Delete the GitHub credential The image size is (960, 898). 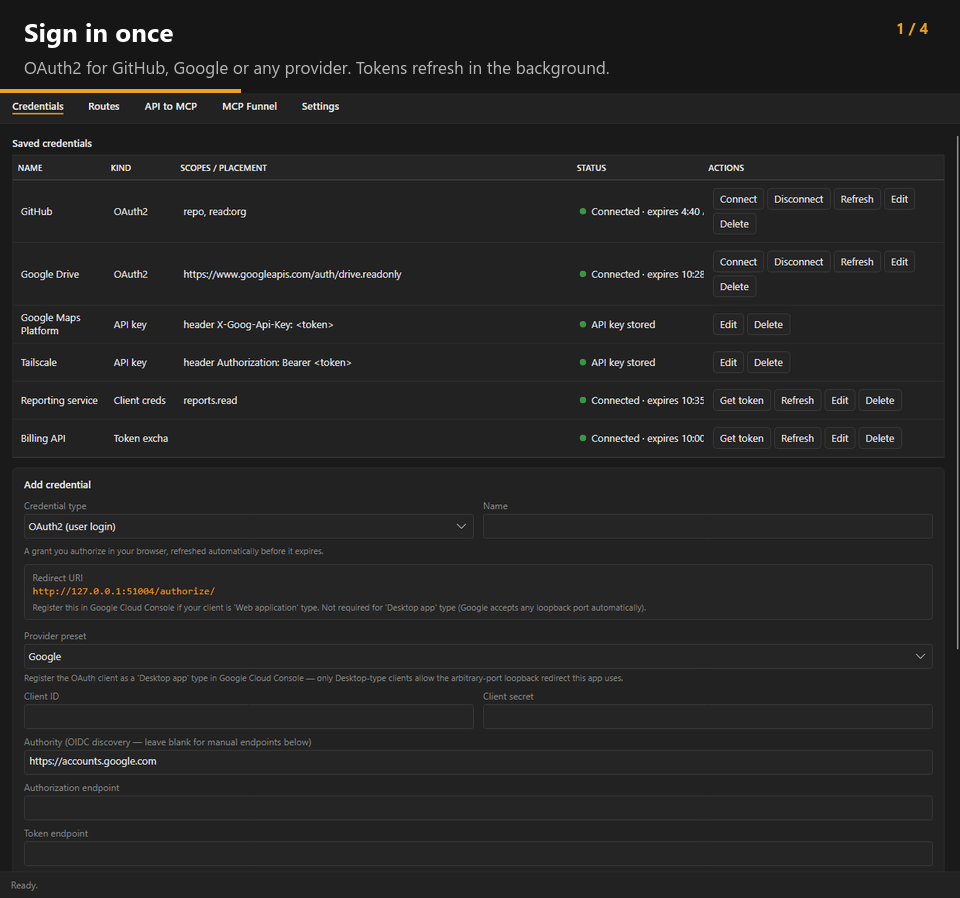point(734,224)
